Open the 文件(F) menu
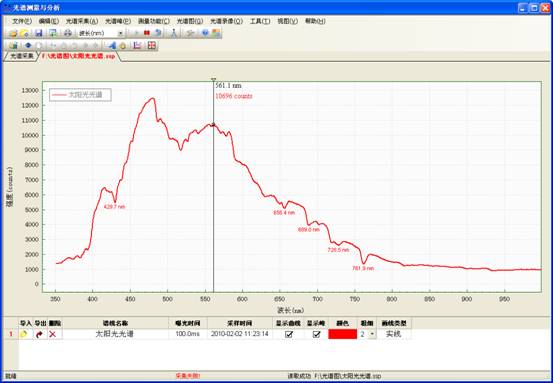The width and height of the screenshot is (553, 383). (22, 21)
